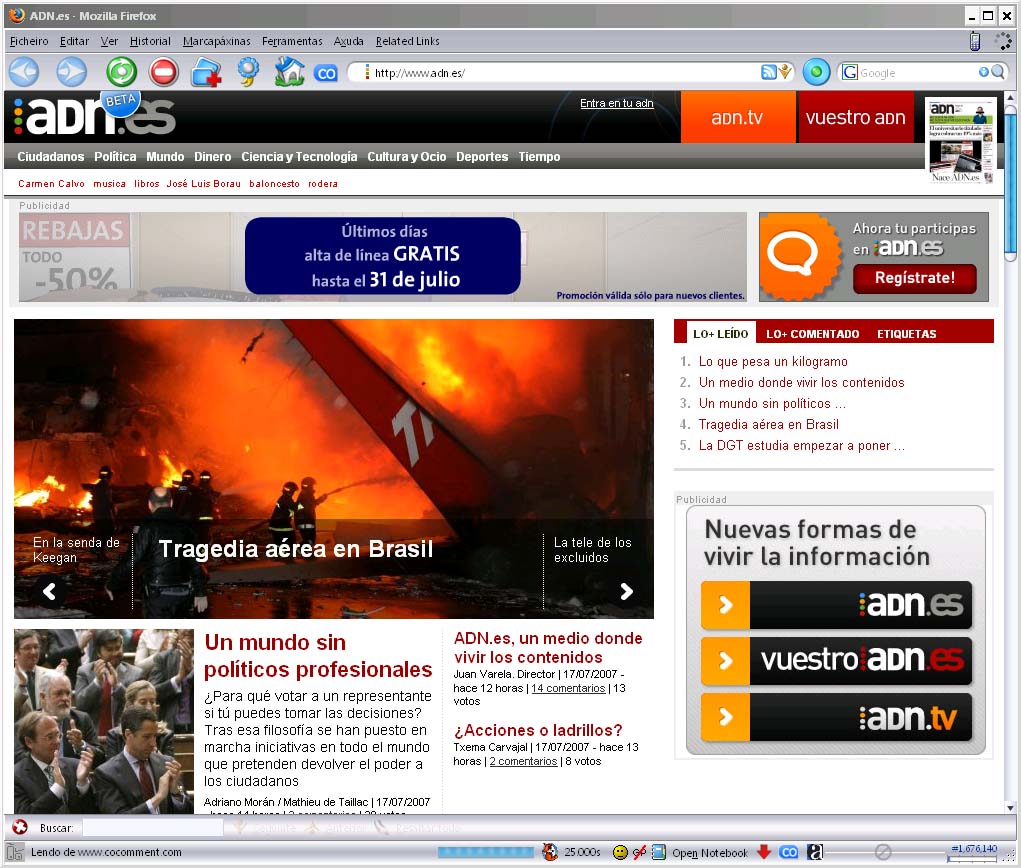Click the orange arrow next to vuestro adn.es
The image size is (1021, 868).
pyautogui.click(x=725, y=661)
